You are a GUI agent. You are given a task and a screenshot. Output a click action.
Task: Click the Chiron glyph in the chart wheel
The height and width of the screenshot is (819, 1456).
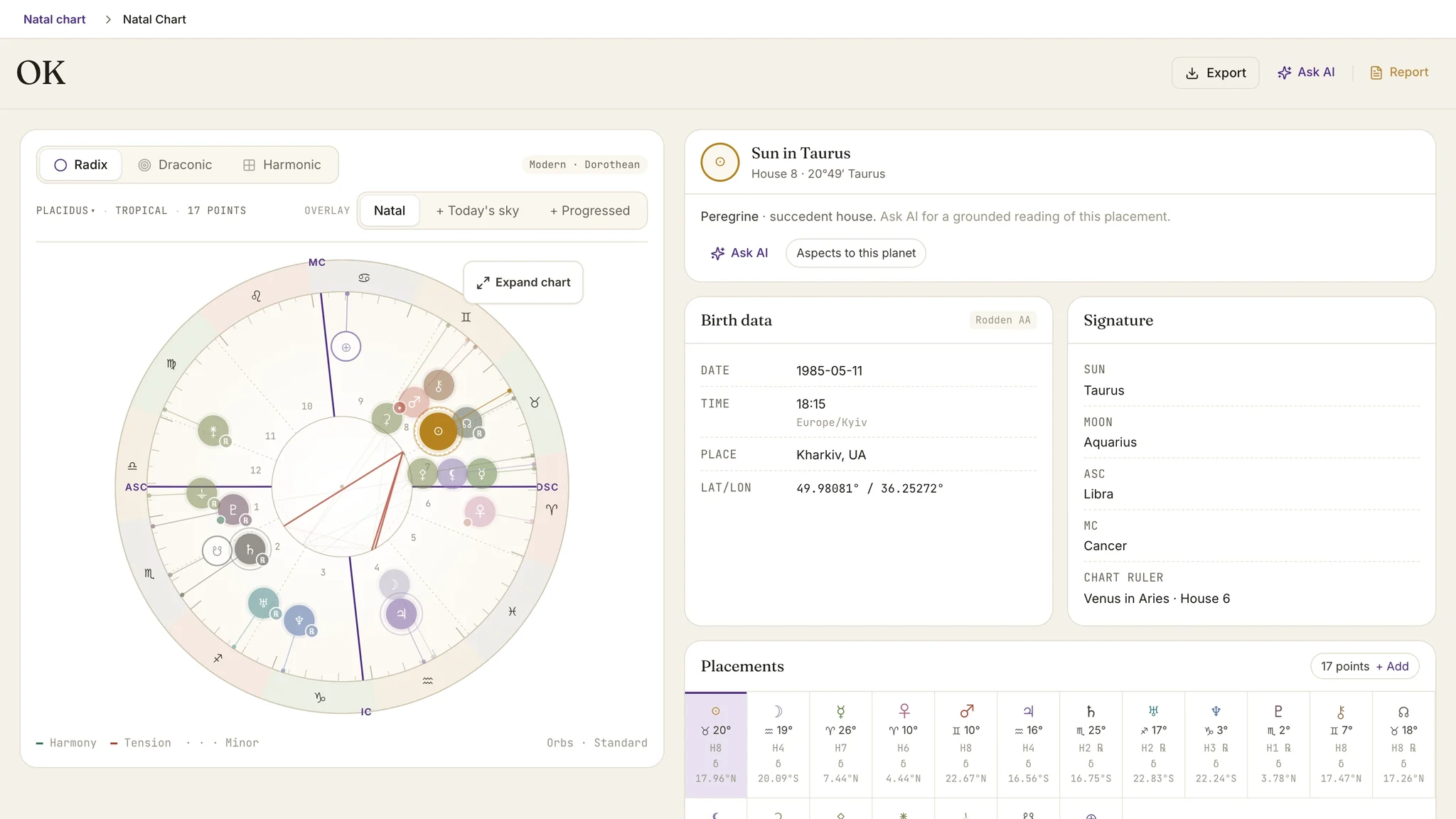tap(439, 386)
